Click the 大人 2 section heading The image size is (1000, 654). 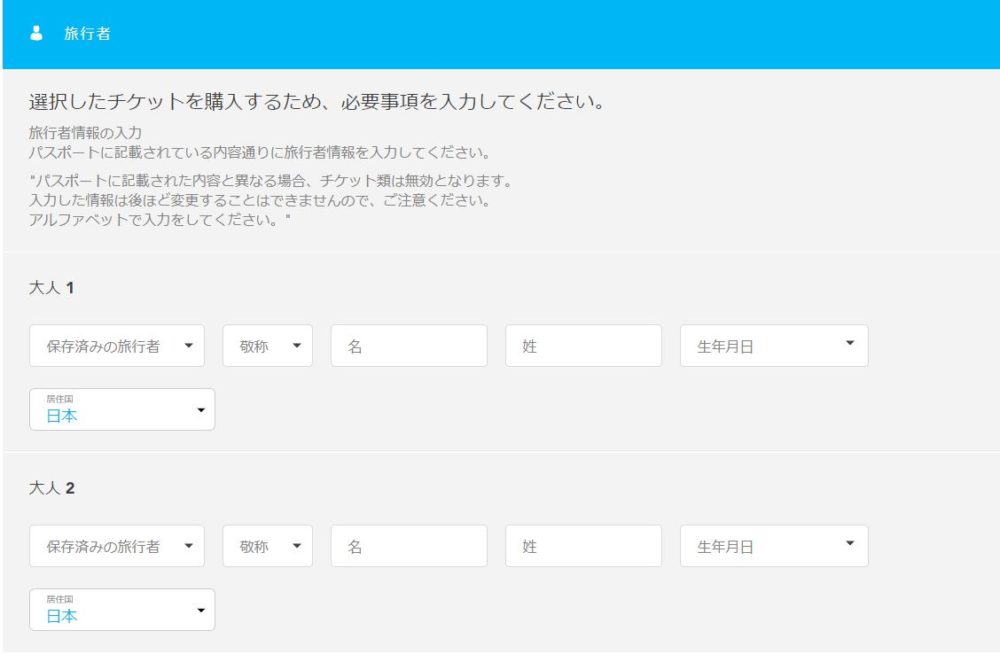52,489
